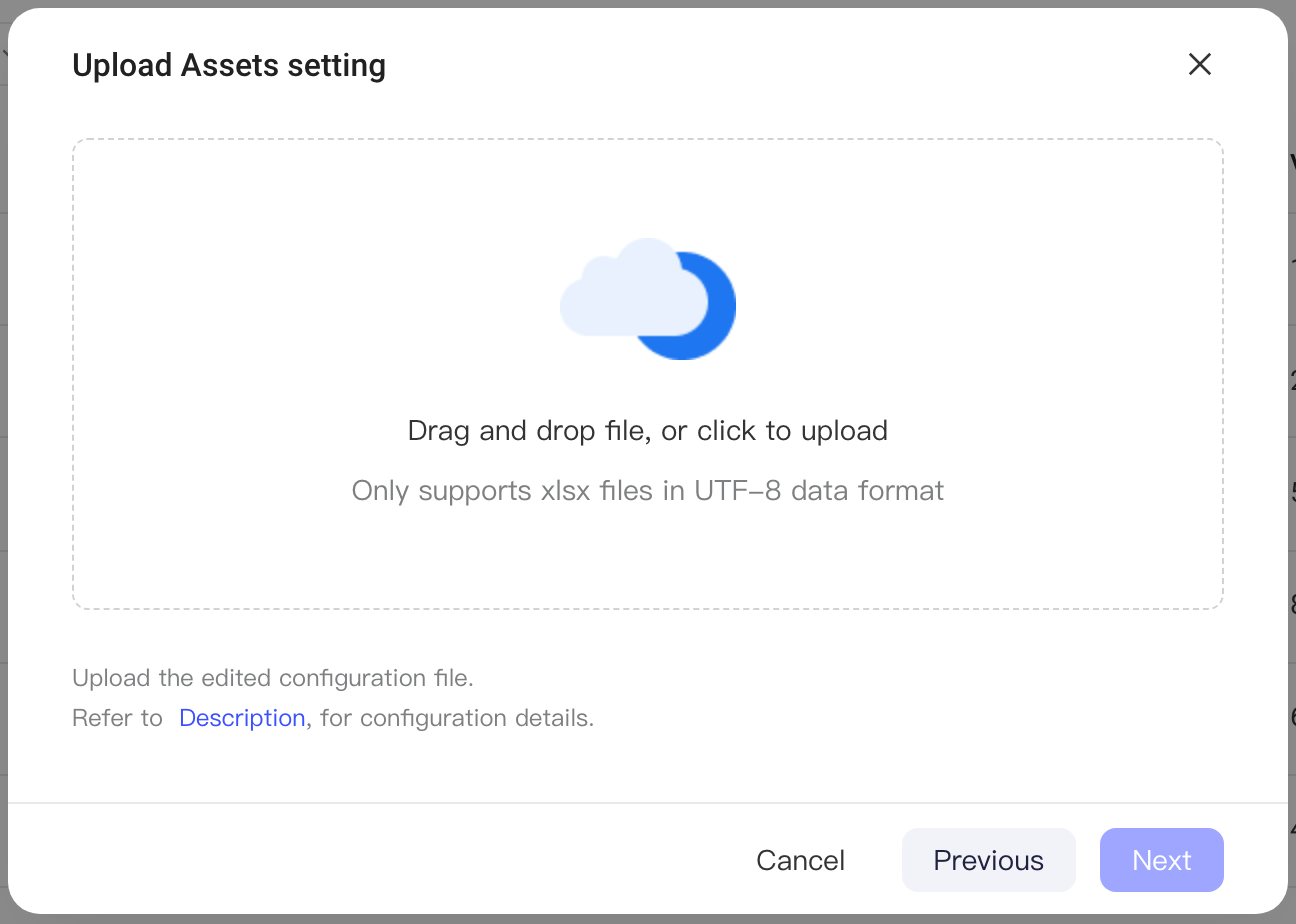Click the 'for configuration details.' text
The image size is (1296, 924).
click(457, 718)
